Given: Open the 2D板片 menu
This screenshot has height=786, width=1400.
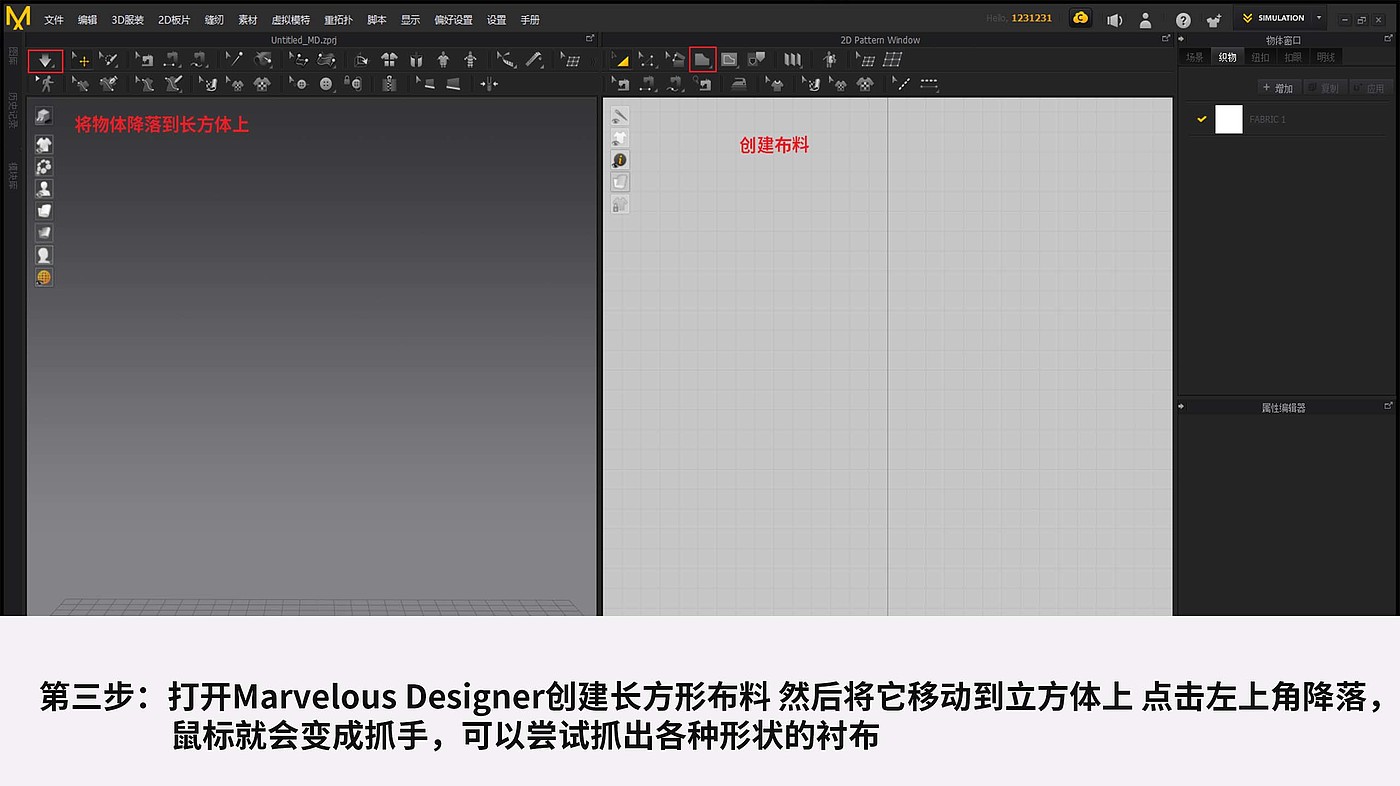Looking at the screenshot, I should click(x=174, y=20).
